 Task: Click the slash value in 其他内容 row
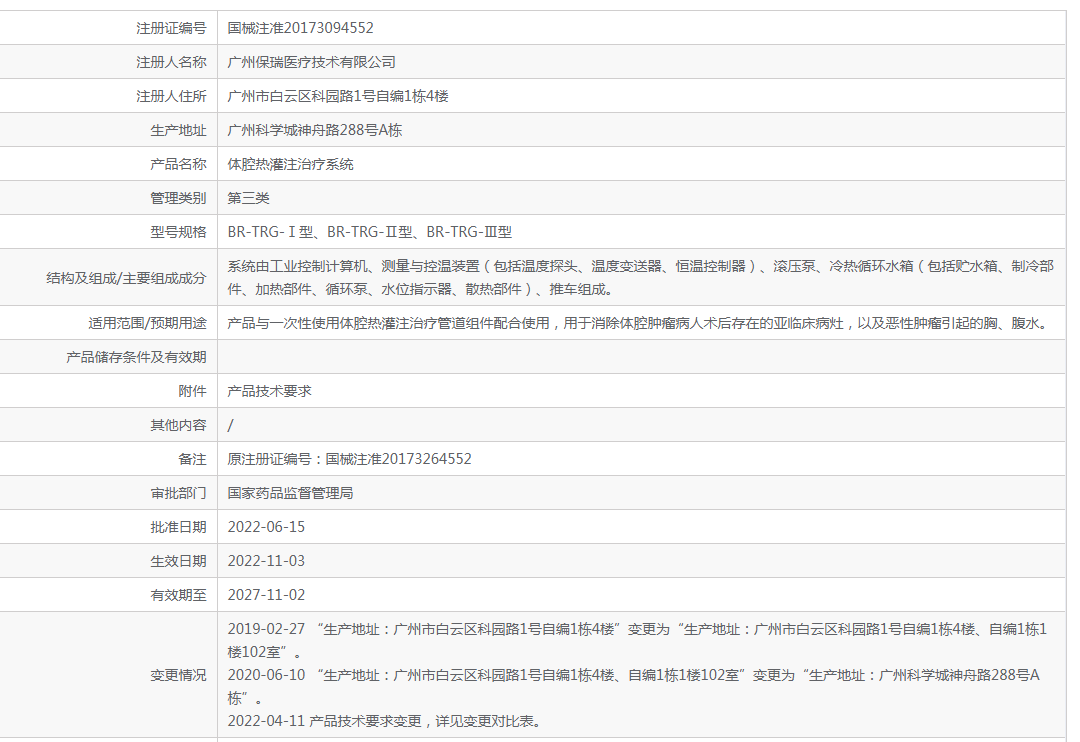231,425
